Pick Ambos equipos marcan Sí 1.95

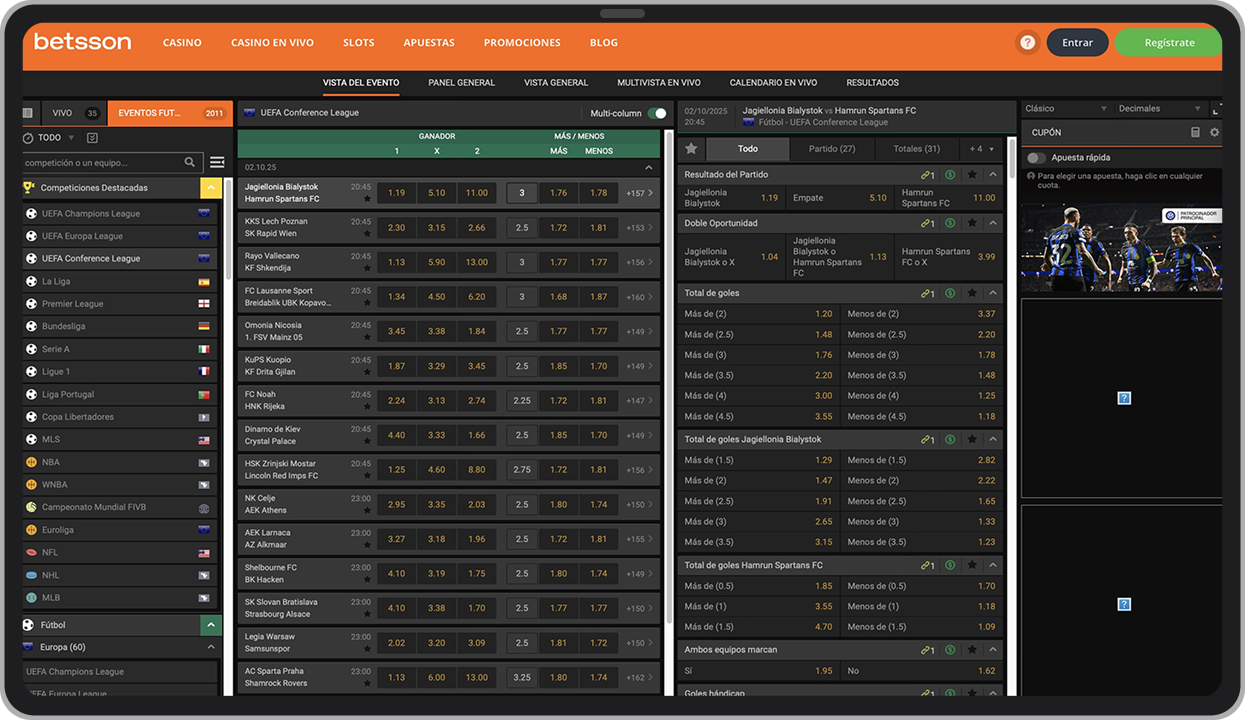(x=758, y=671)
